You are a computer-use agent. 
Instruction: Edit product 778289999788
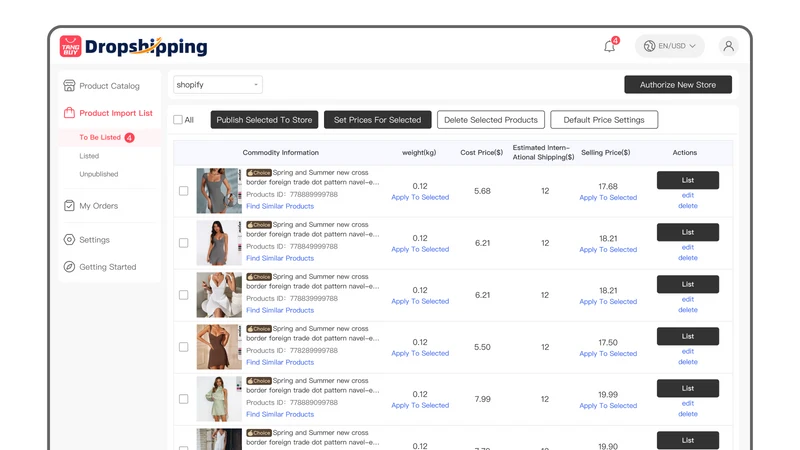click(x=688, y=351)
